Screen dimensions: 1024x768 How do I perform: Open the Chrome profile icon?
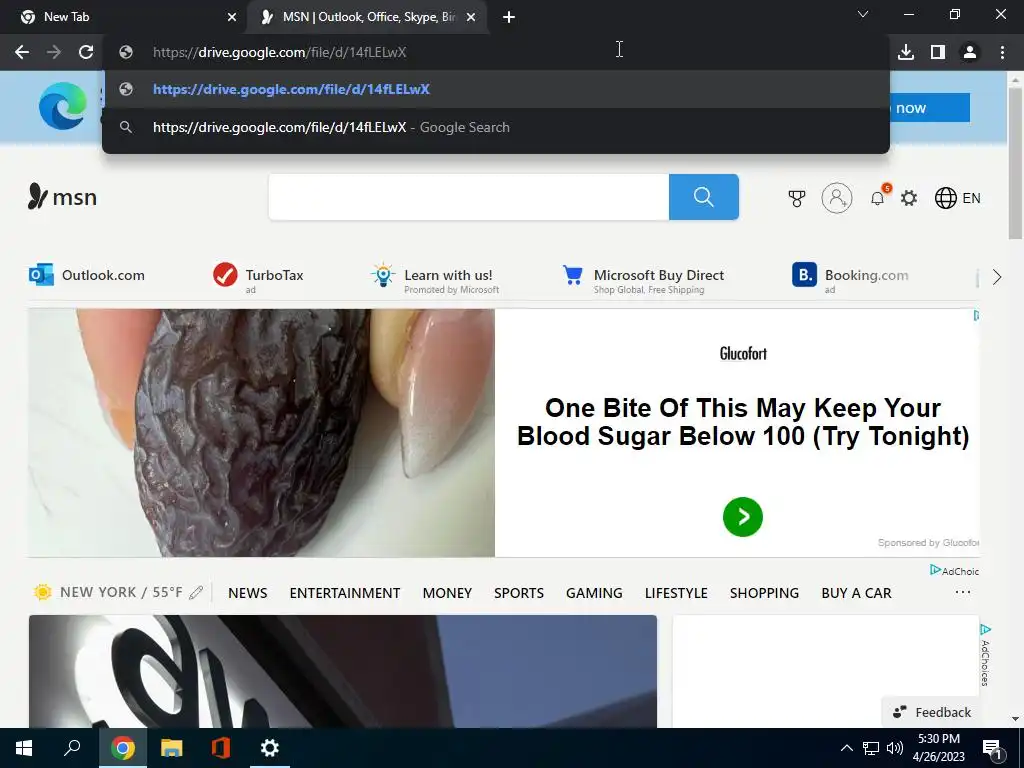click(970, 52)
